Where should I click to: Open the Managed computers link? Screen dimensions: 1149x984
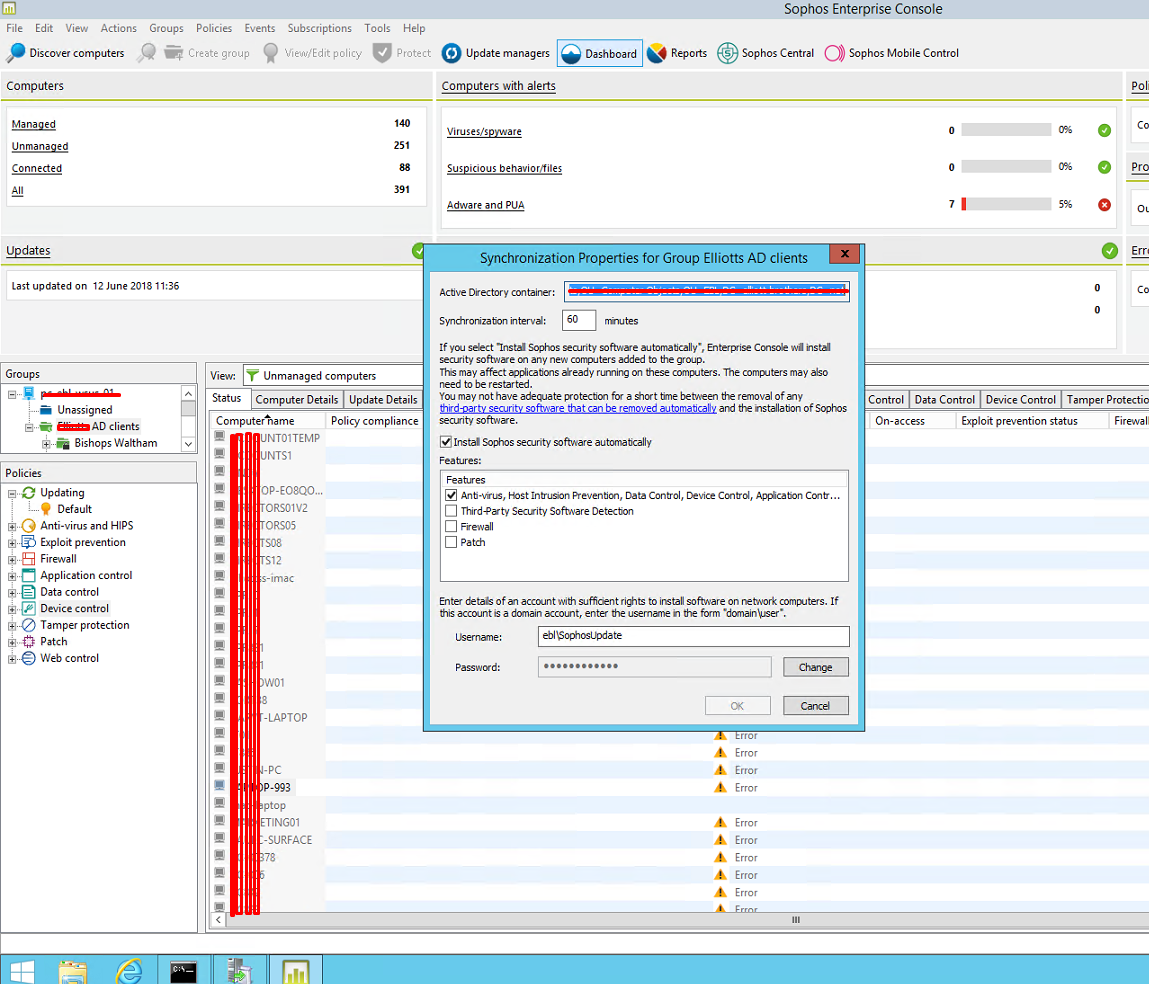(x=34, y=124)
